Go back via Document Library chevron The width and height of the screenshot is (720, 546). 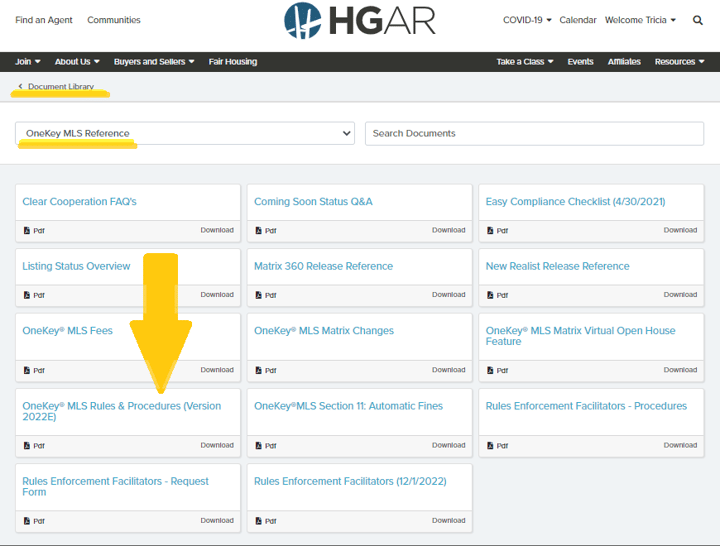[x=20, y=86]
